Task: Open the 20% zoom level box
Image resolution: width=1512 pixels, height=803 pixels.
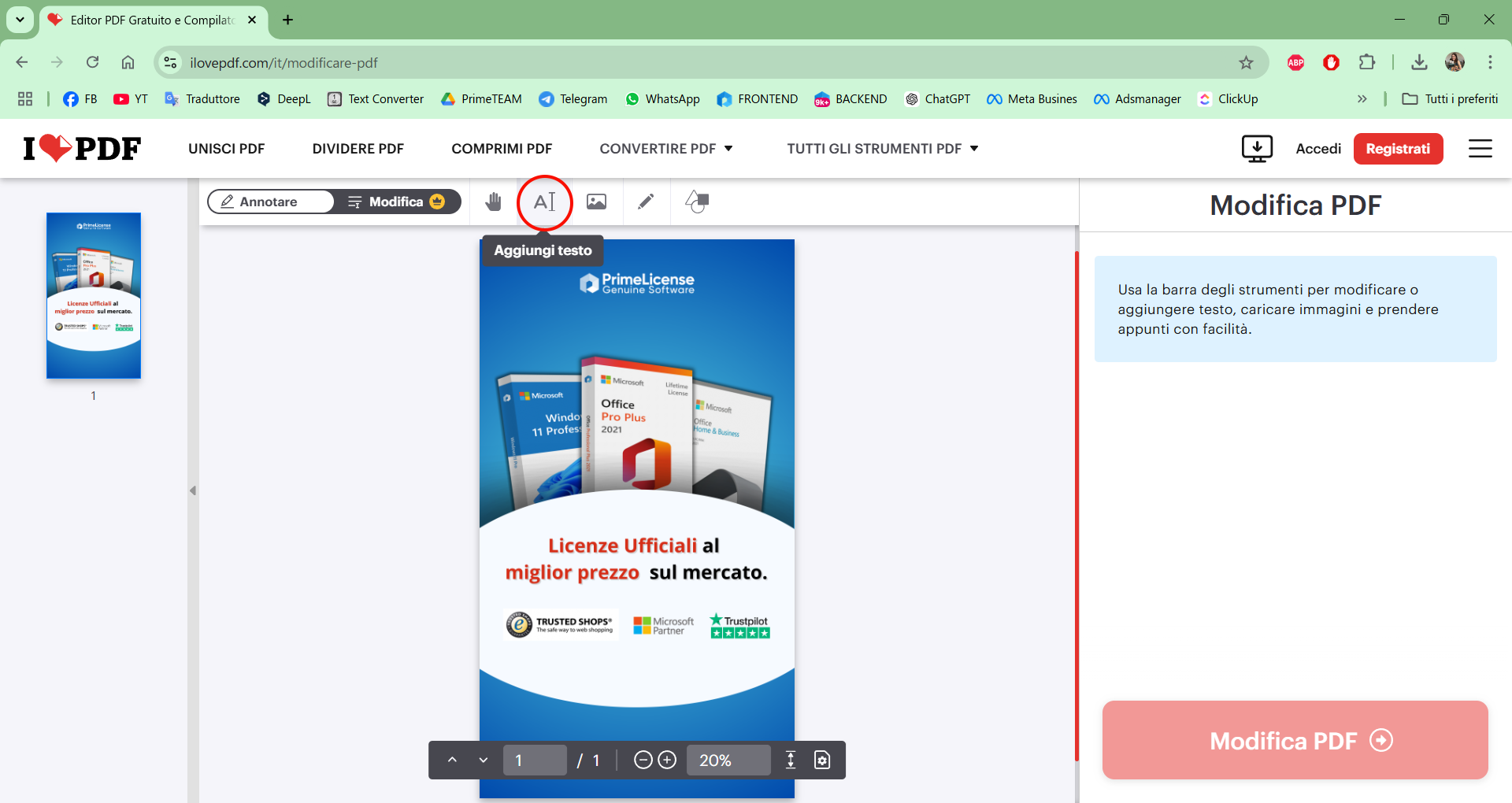Action: tap(728, 760)
